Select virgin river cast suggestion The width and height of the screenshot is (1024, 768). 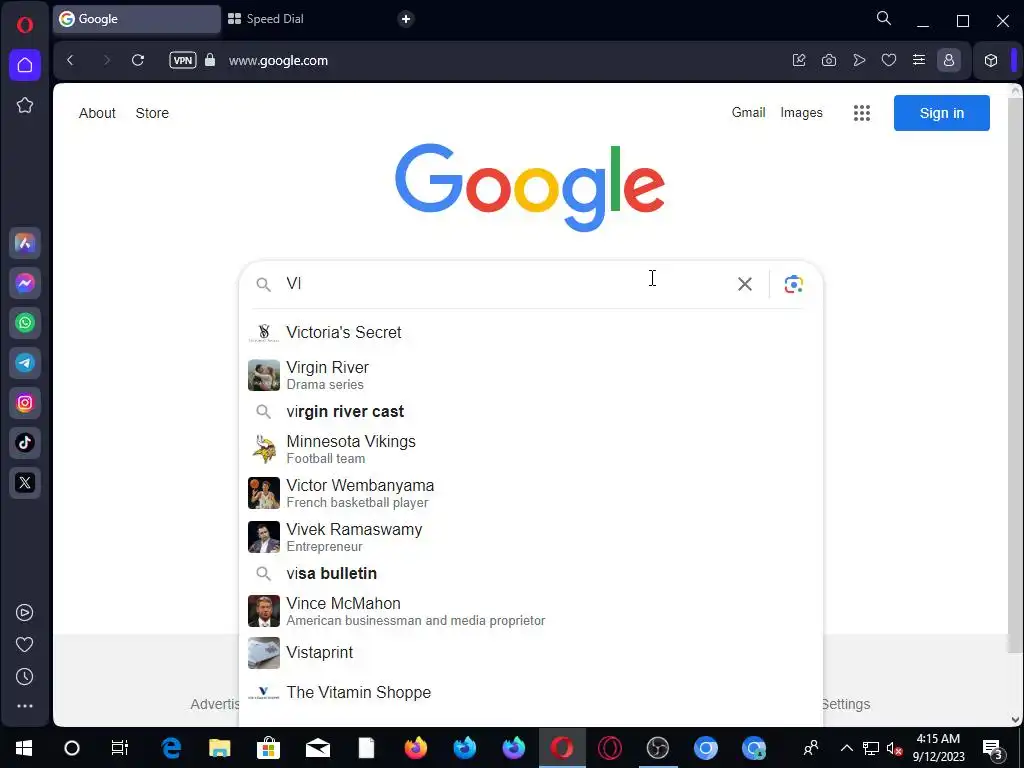click(x=531, y=411)
